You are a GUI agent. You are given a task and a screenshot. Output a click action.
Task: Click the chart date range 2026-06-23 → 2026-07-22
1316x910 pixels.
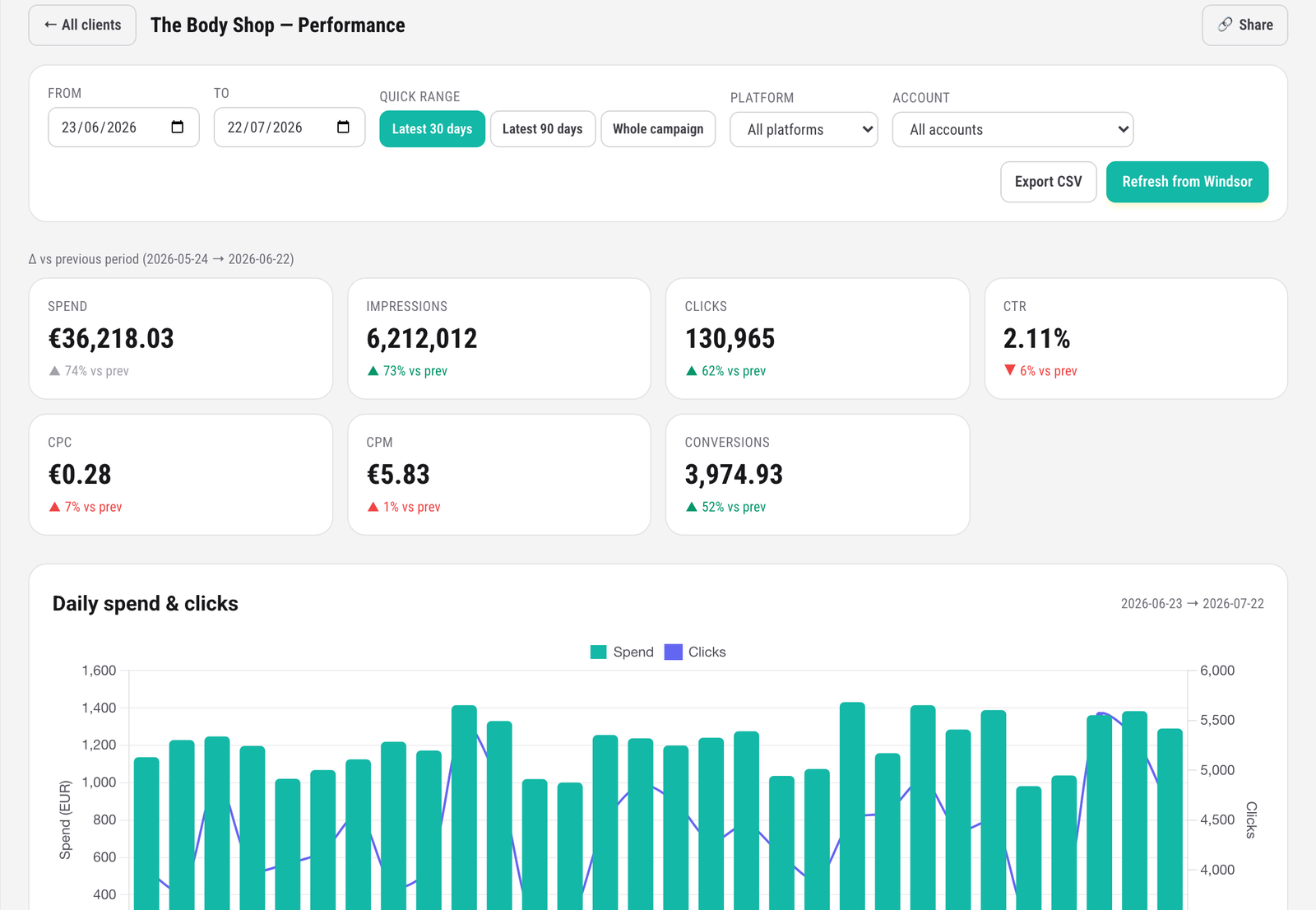click(x=1192, y=604)
